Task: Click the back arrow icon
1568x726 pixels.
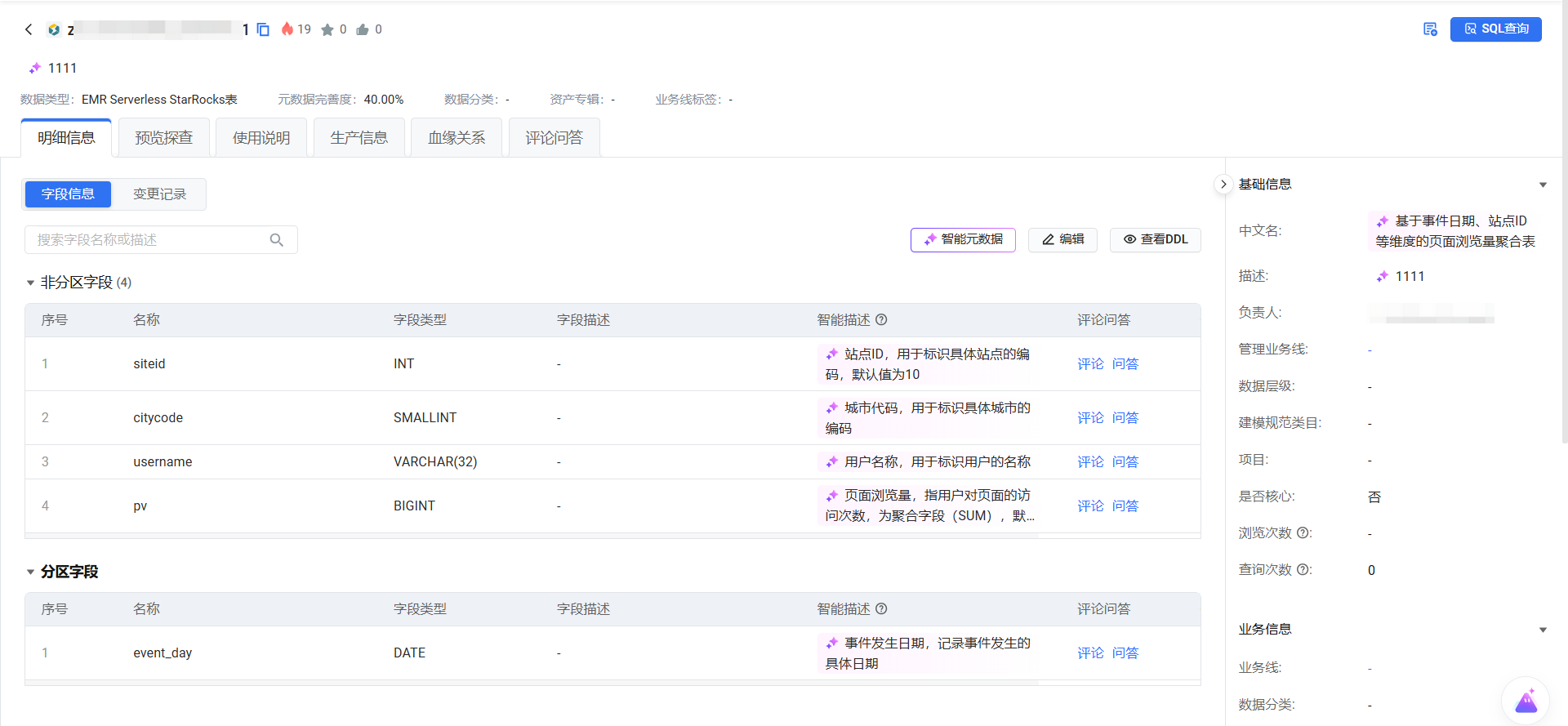Action: click(29, 29)
